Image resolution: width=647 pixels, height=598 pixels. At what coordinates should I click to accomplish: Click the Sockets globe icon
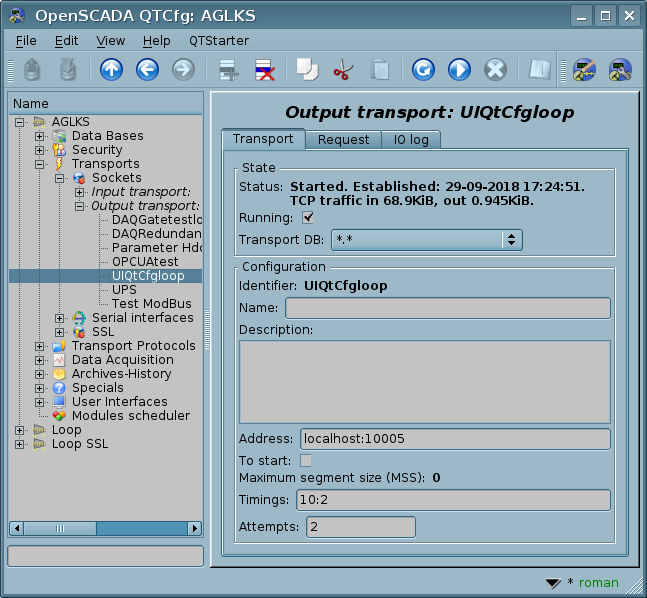pyautogui.click(x=79, y=178)
